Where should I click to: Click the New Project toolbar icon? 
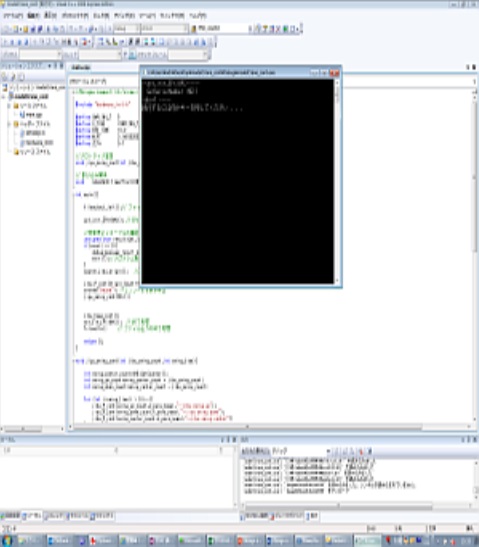pyautogui.click(x=7, y=29)
